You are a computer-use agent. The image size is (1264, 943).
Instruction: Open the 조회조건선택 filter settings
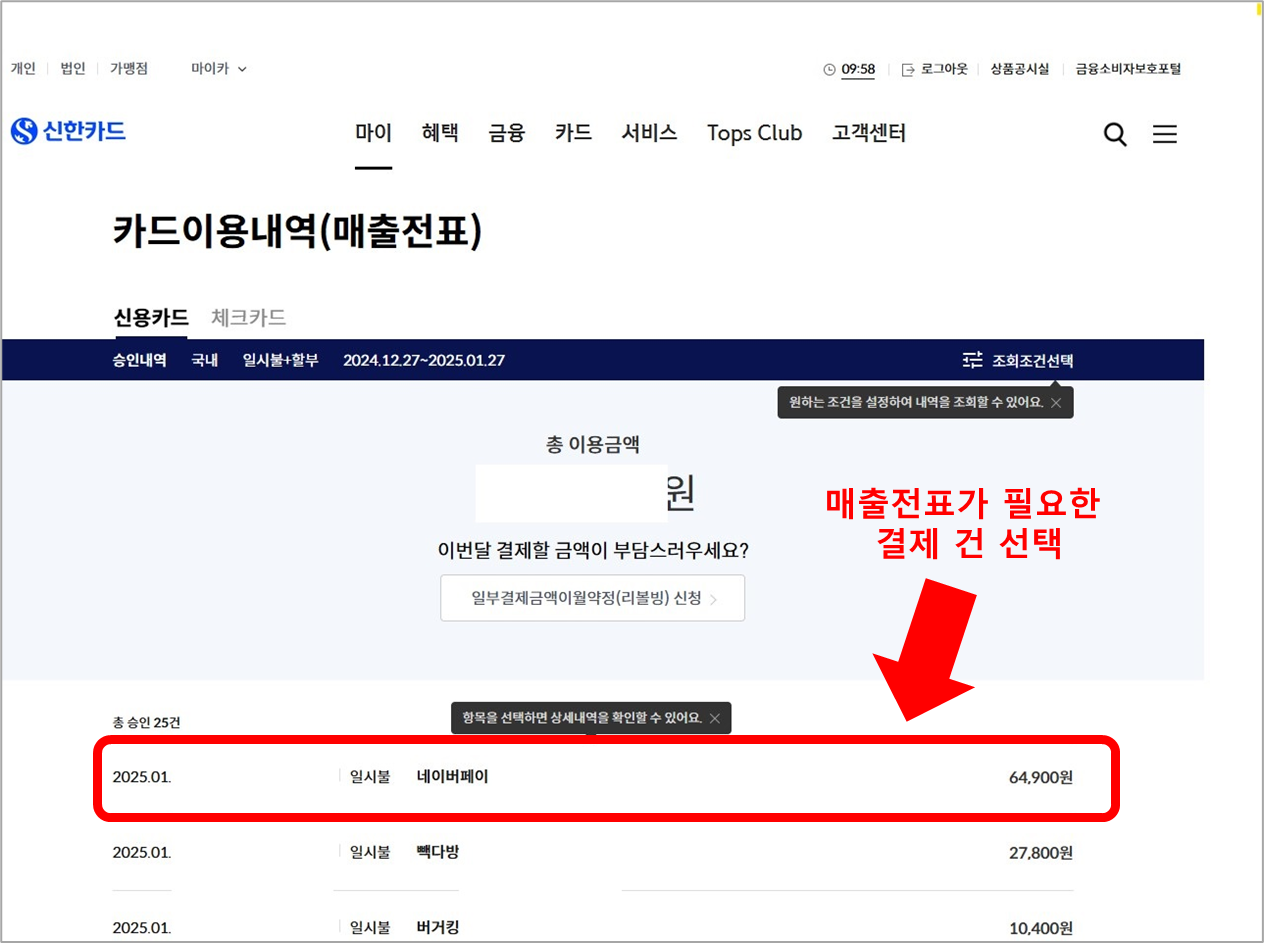[x=1018, y=360]
